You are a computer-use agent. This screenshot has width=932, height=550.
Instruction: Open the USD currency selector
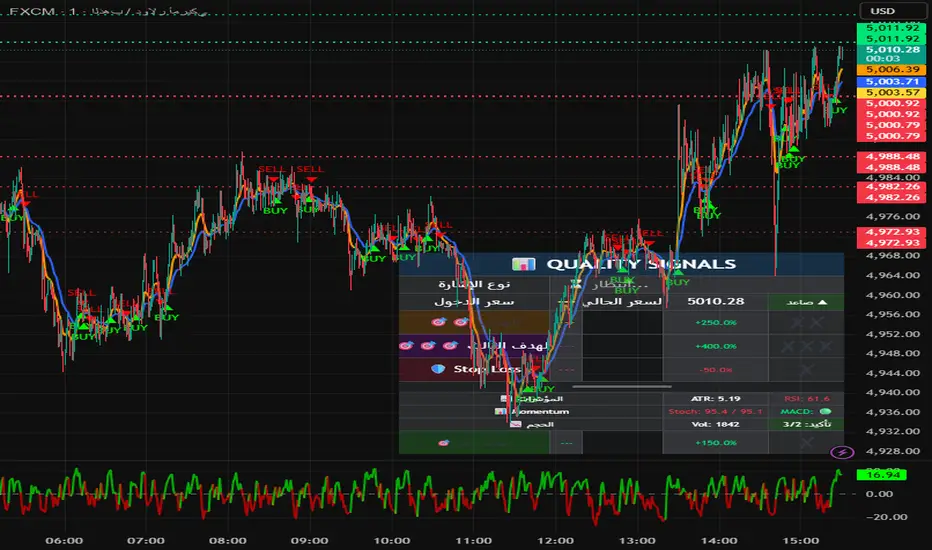[892, 11]
